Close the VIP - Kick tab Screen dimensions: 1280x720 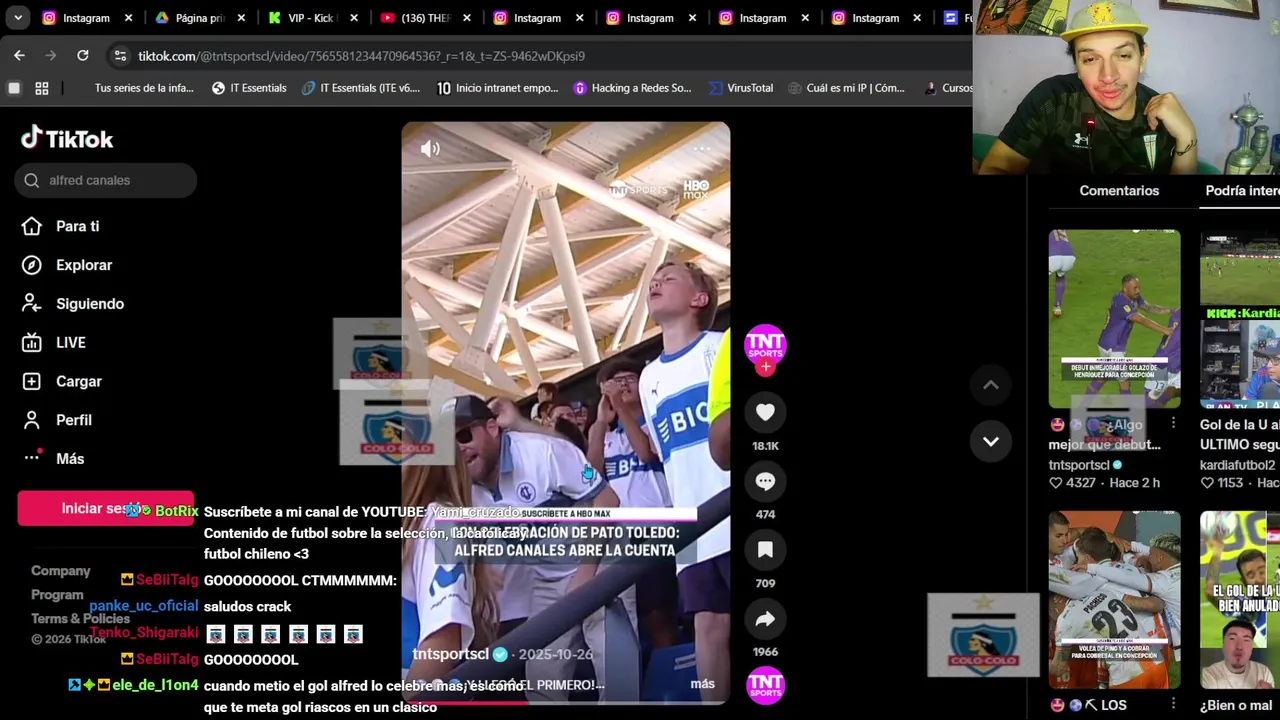click(354, 18)
